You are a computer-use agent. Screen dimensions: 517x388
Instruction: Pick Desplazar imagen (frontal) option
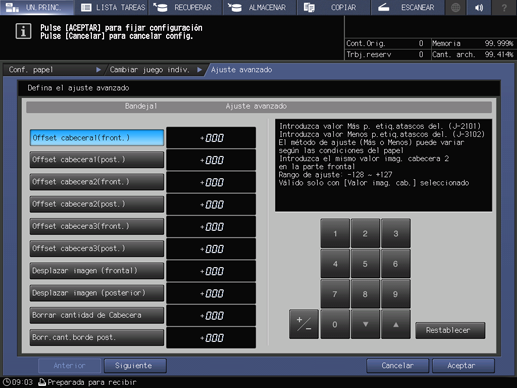(x=97, y=271)
